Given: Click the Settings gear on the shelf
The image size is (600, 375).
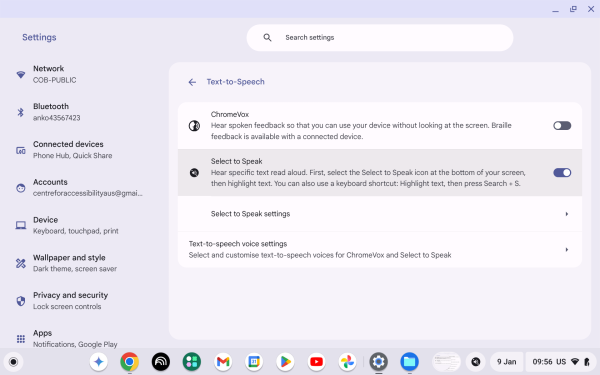Looking at the screenshot, I should click(x=378, y=362).
